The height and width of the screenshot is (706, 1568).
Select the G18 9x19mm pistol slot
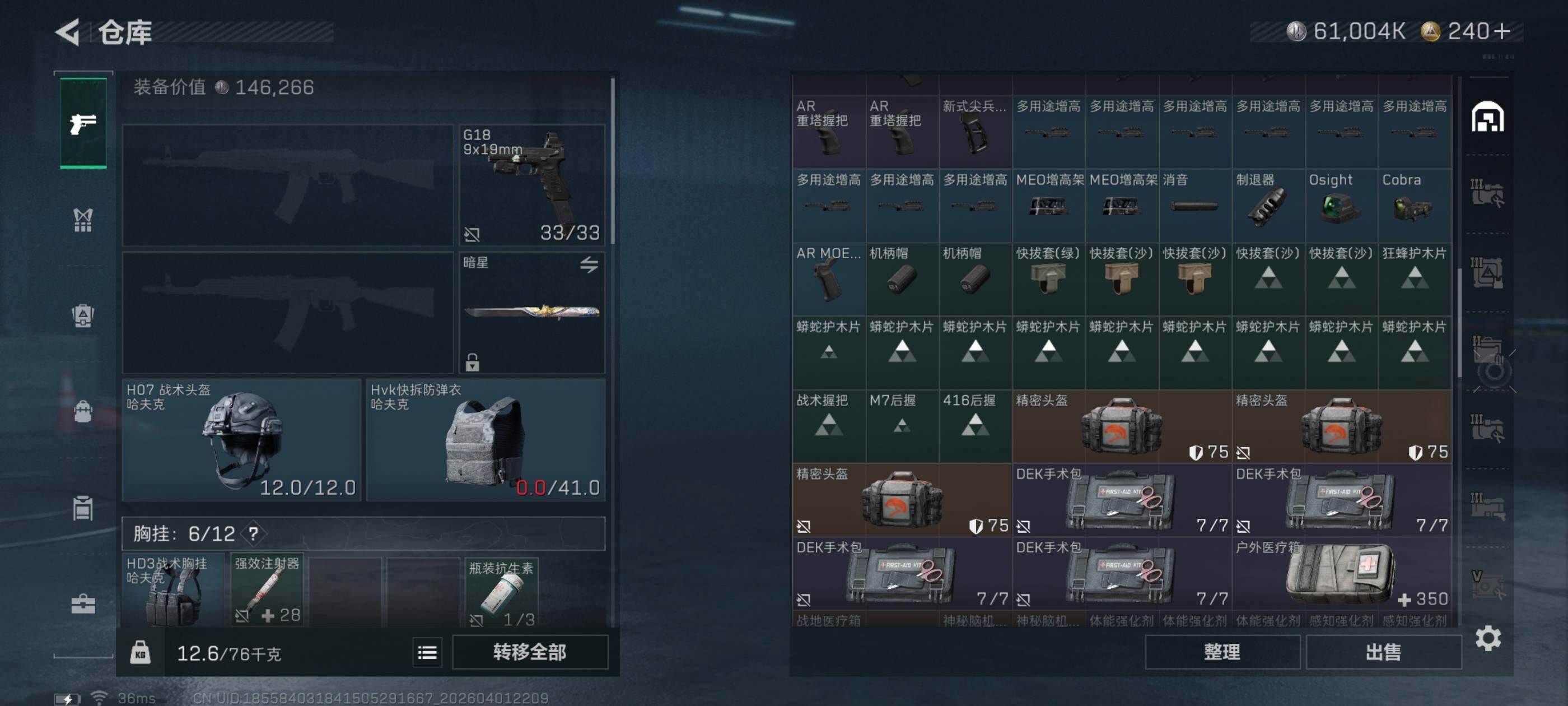[x=531, y=184]
